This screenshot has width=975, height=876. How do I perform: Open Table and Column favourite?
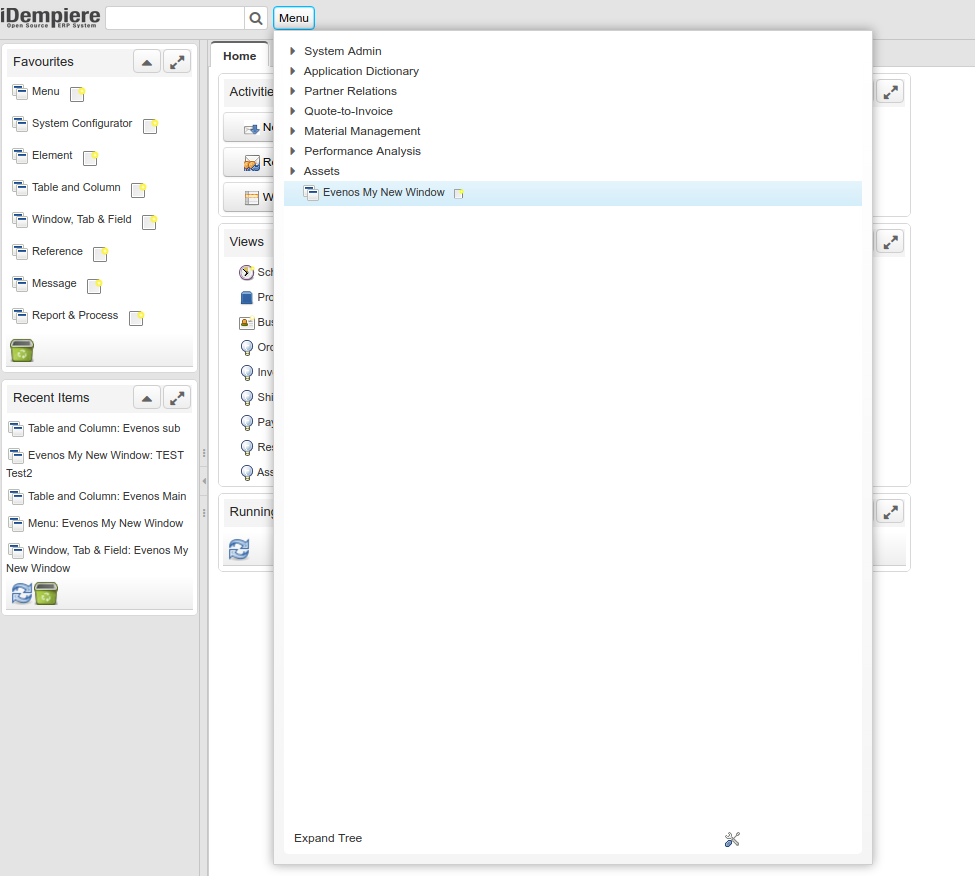[76, 187]
